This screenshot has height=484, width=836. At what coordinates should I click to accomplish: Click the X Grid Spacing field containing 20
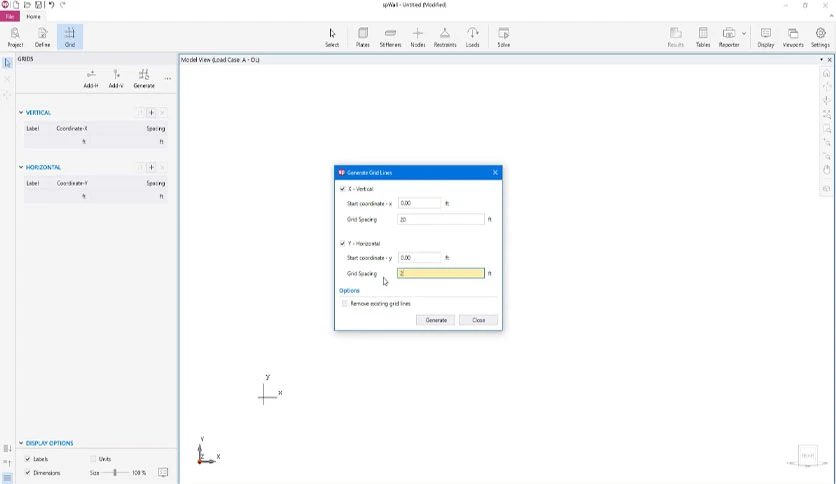click(x=441, y=219)
